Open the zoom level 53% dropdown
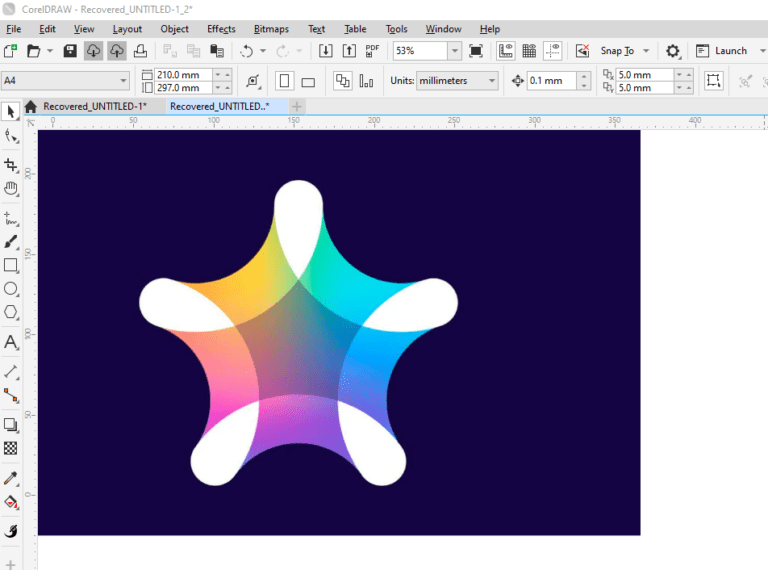768x570 pixels. pos(454,51)
